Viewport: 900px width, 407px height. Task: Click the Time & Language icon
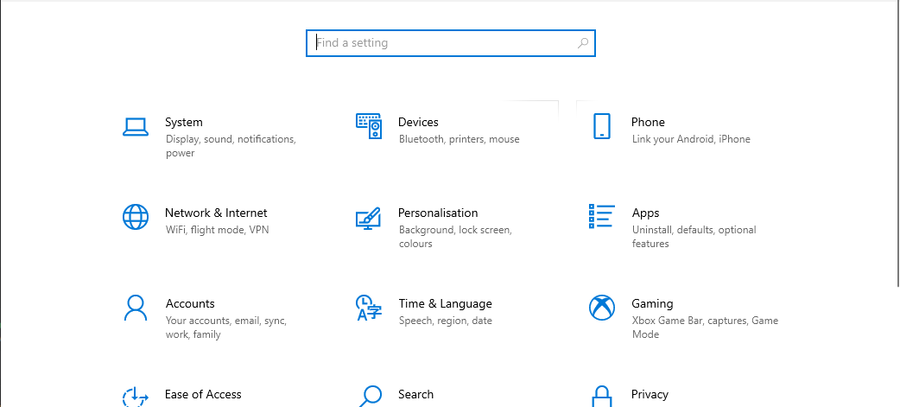[x=368, y=307]
